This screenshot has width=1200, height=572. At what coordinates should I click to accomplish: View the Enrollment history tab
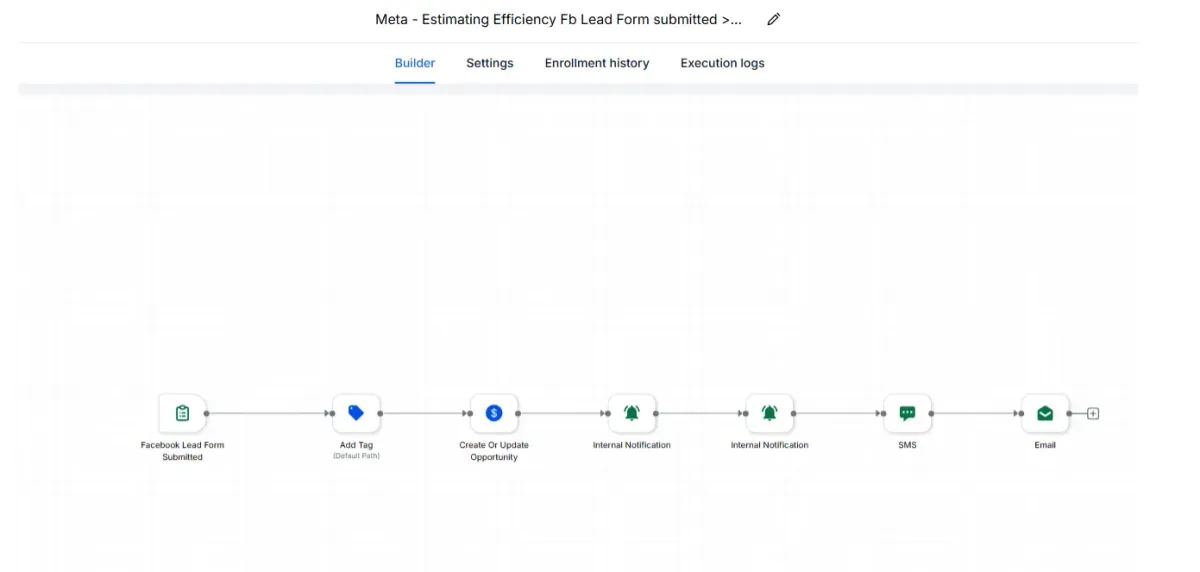pos(597,63)
